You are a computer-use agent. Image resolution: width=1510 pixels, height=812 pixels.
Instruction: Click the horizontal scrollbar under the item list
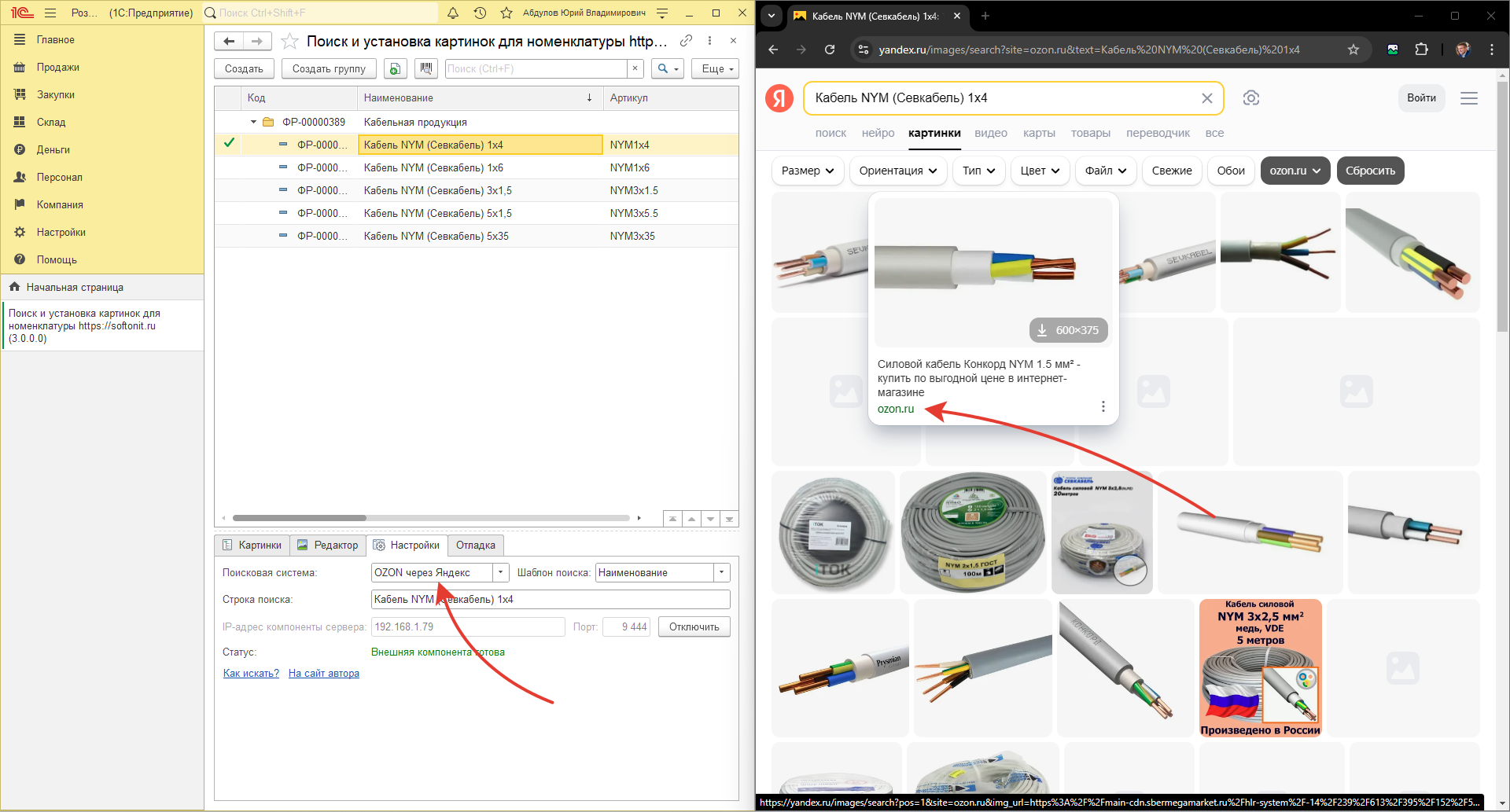coord(299,518)
